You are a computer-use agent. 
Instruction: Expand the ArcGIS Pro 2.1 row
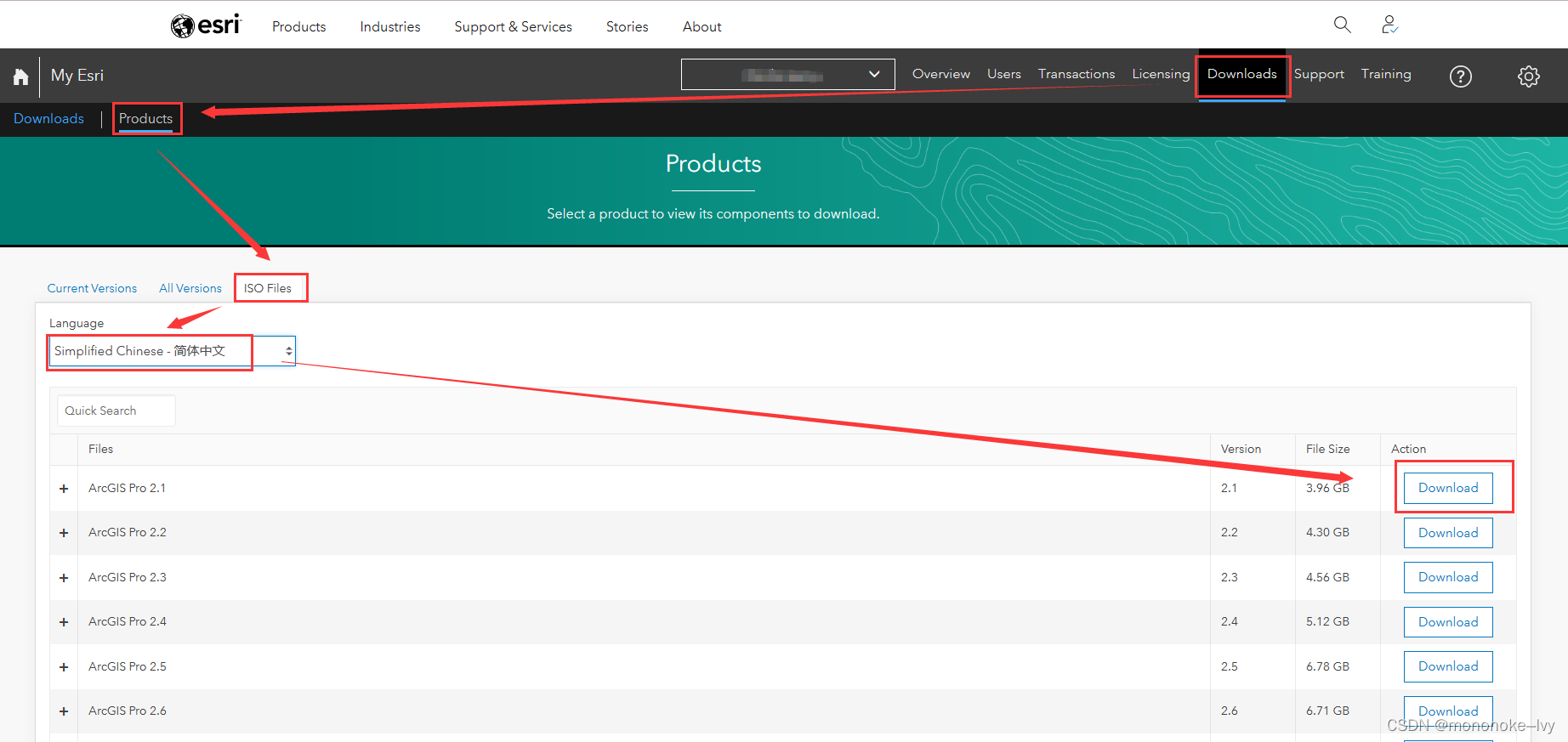[x=64, y=489]
